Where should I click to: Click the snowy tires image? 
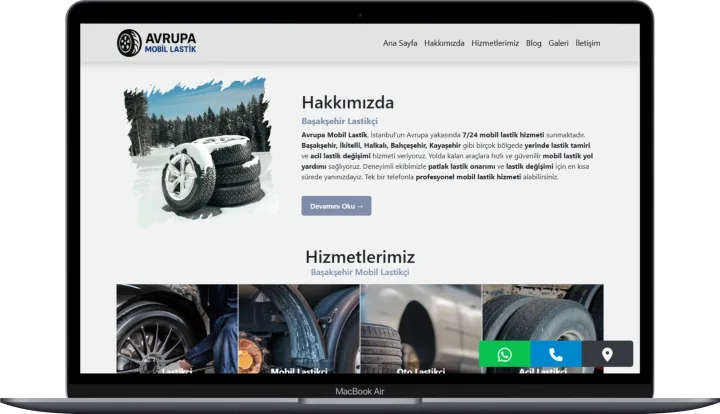pyautogui.click(x=200, y=151)
